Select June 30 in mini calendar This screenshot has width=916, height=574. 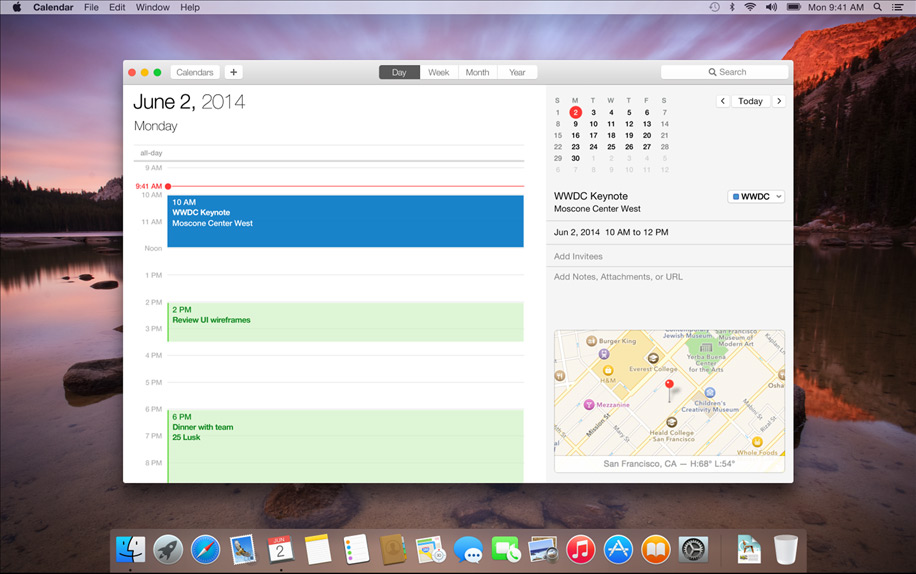[x=575, y=158]
